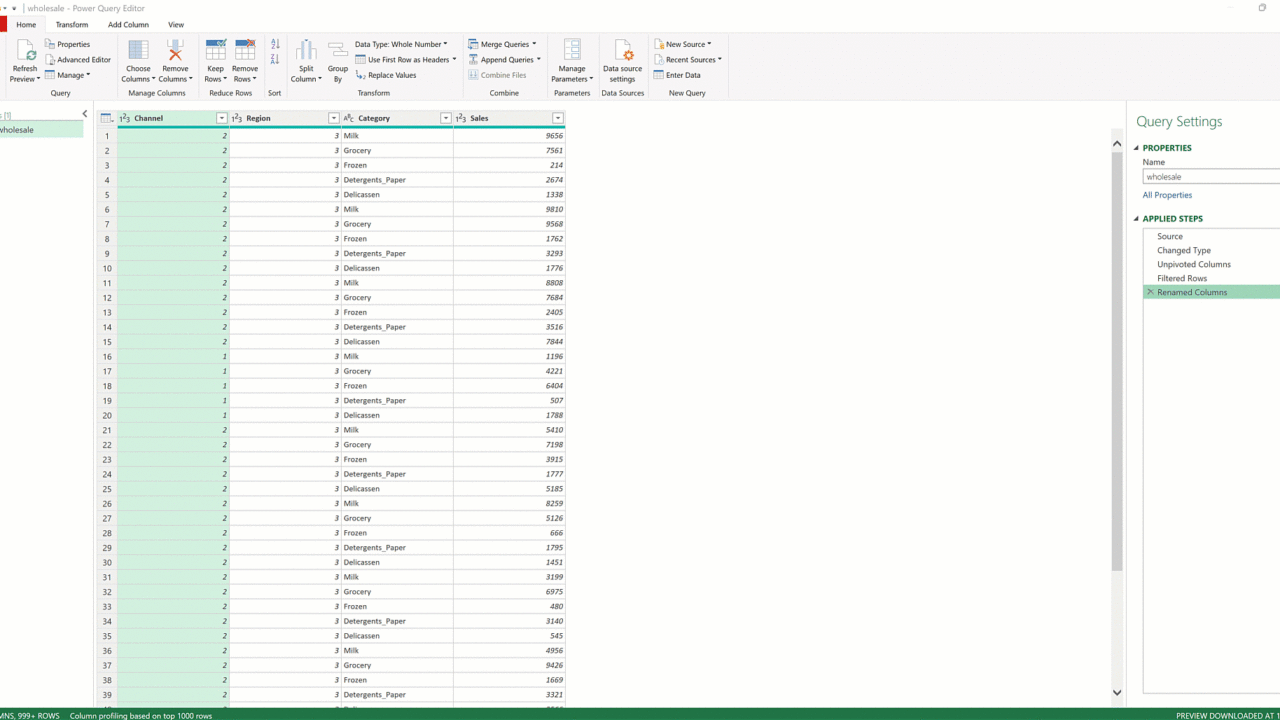This screenshot has height=720, width=1280.
Task: Click the Choose Columns icon
Action: pyautogui.click(x=138, y=52)
